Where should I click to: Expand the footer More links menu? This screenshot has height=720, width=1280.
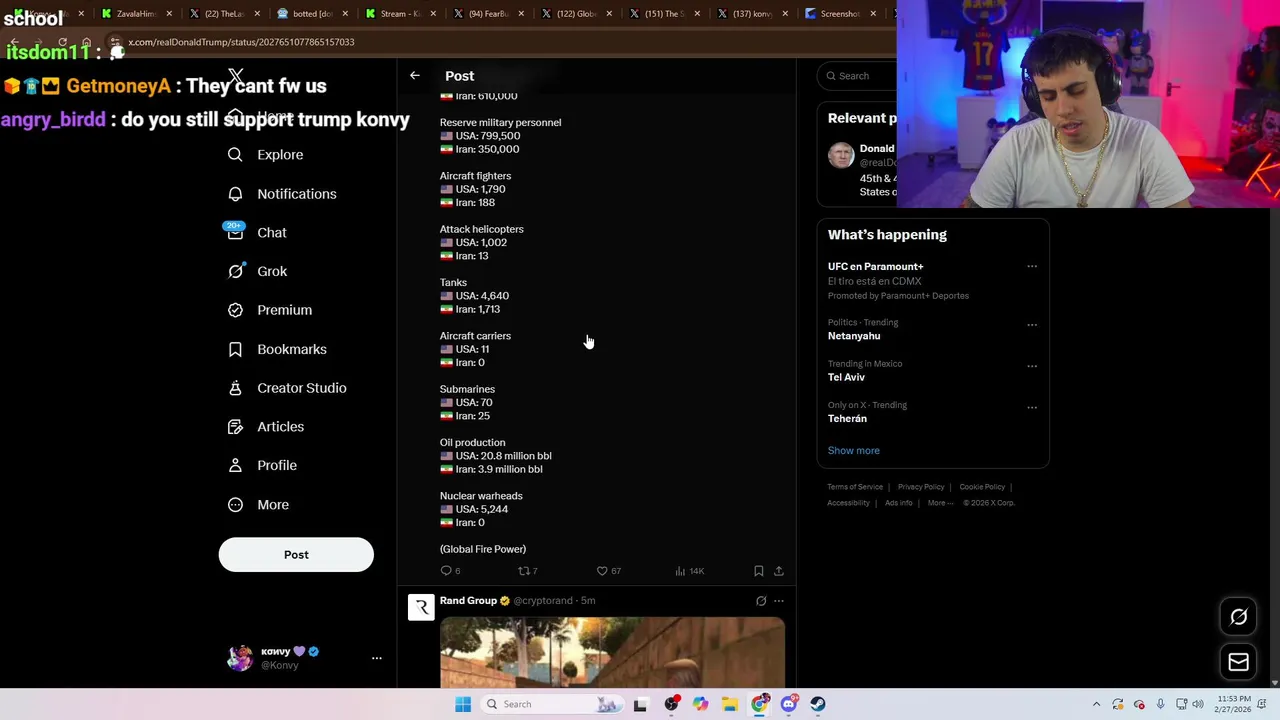(940, 503)
